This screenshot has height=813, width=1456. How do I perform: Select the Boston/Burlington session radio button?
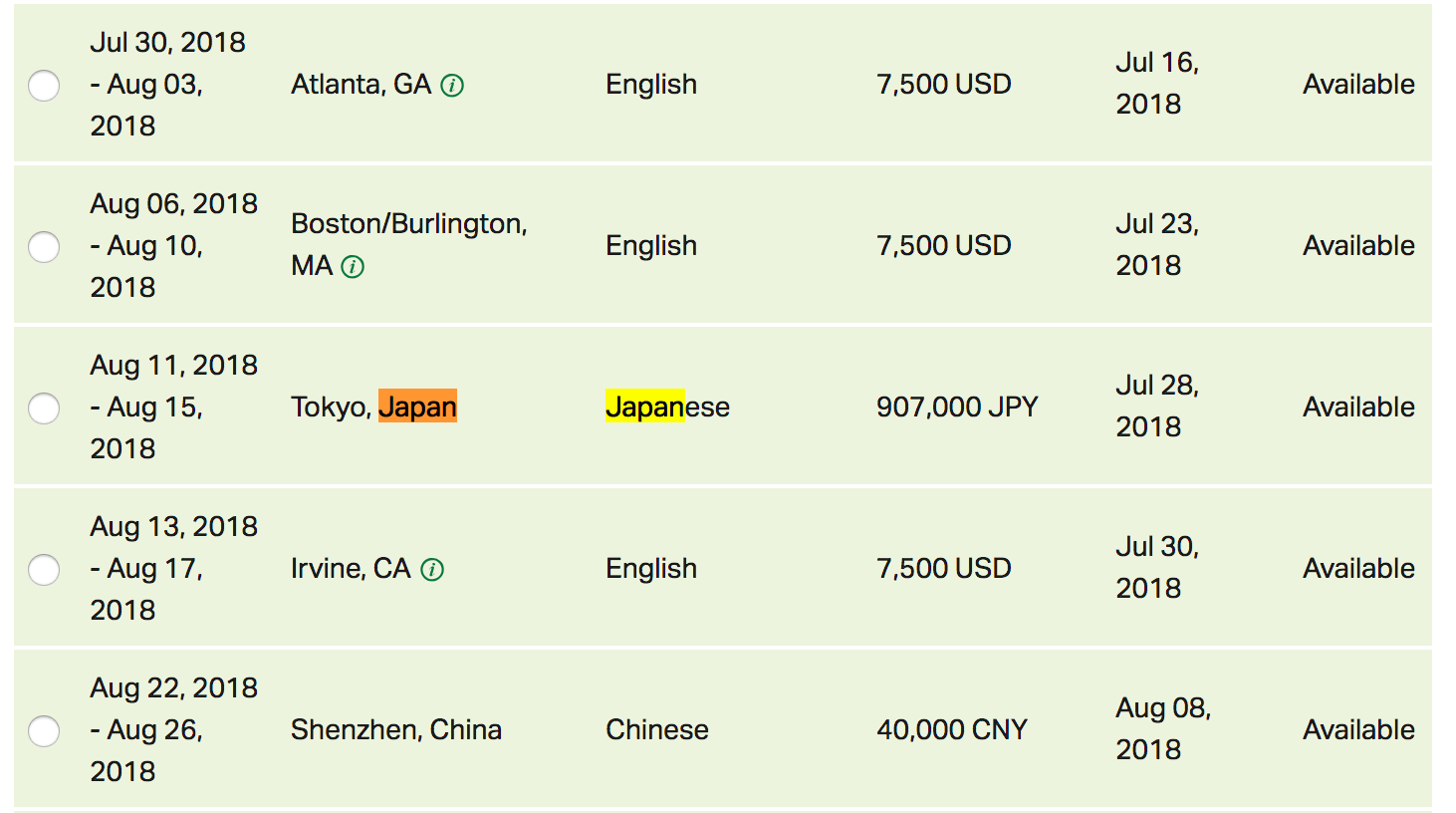[x=44, y=247]
